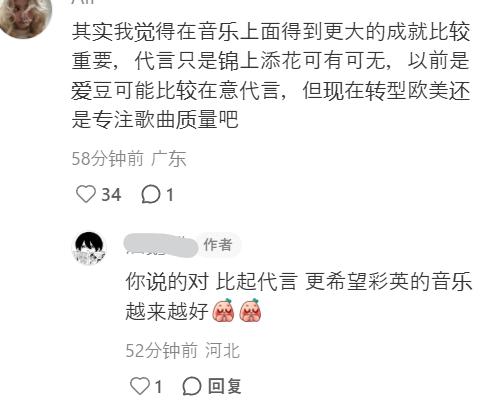496x418 pixels.
Task: Open replies via the comment bubble showing 1
Action: point(151,195)
